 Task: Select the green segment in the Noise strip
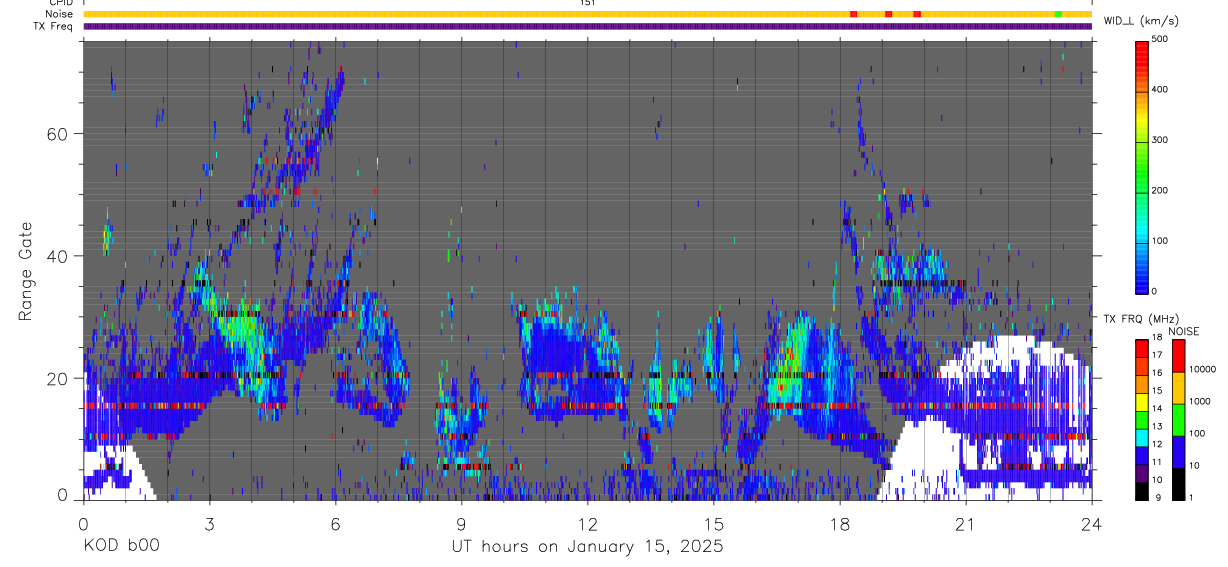[1058, 14]
